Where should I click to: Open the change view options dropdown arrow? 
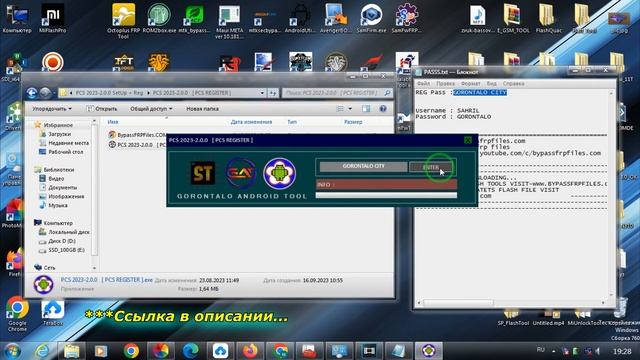click(x=350, y=109)
